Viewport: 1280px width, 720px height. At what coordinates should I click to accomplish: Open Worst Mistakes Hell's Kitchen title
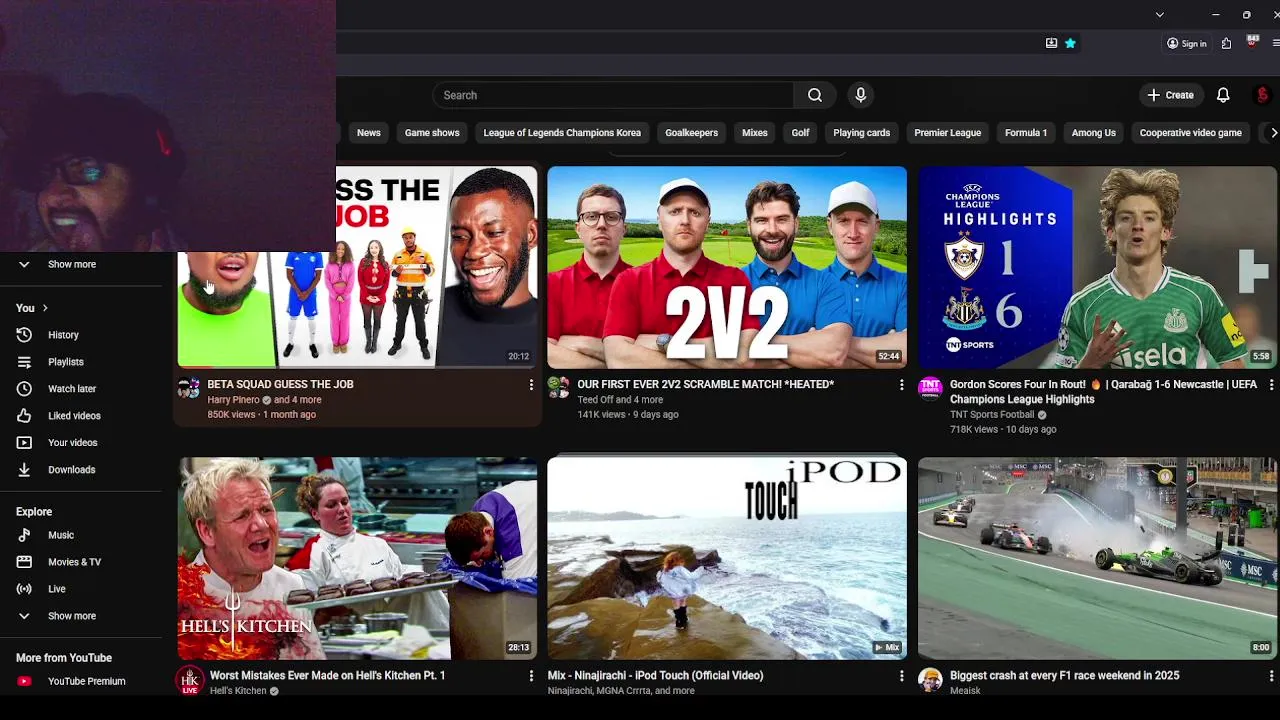[327, 676]
